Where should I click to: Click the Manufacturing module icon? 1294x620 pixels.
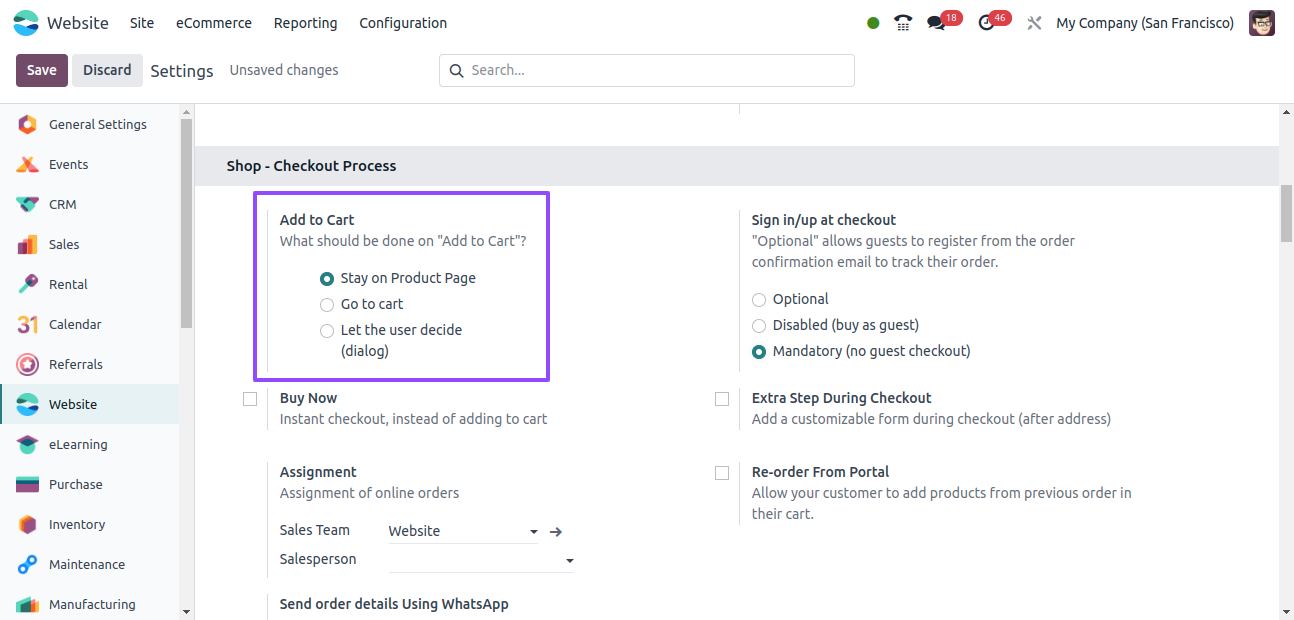click(28, 605)
